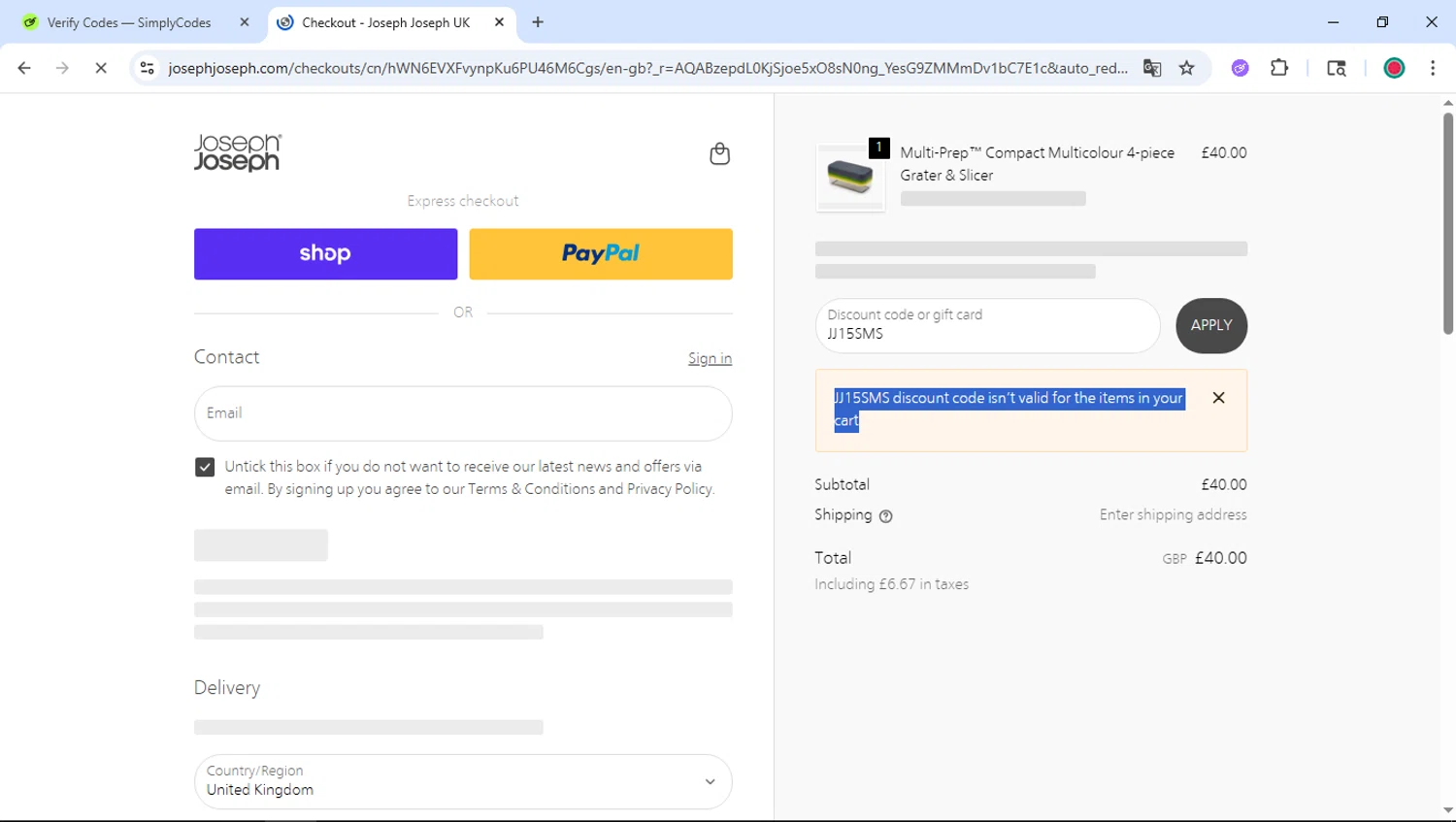Click the APPLY discount button

point(1211,326)
